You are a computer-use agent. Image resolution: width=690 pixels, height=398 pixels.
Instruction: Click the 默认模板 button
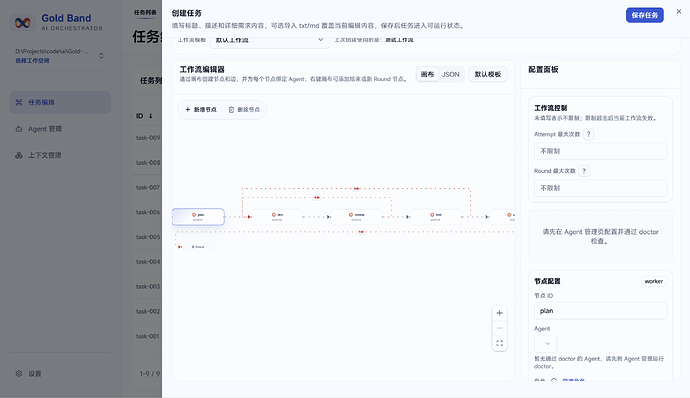point(488,74)
